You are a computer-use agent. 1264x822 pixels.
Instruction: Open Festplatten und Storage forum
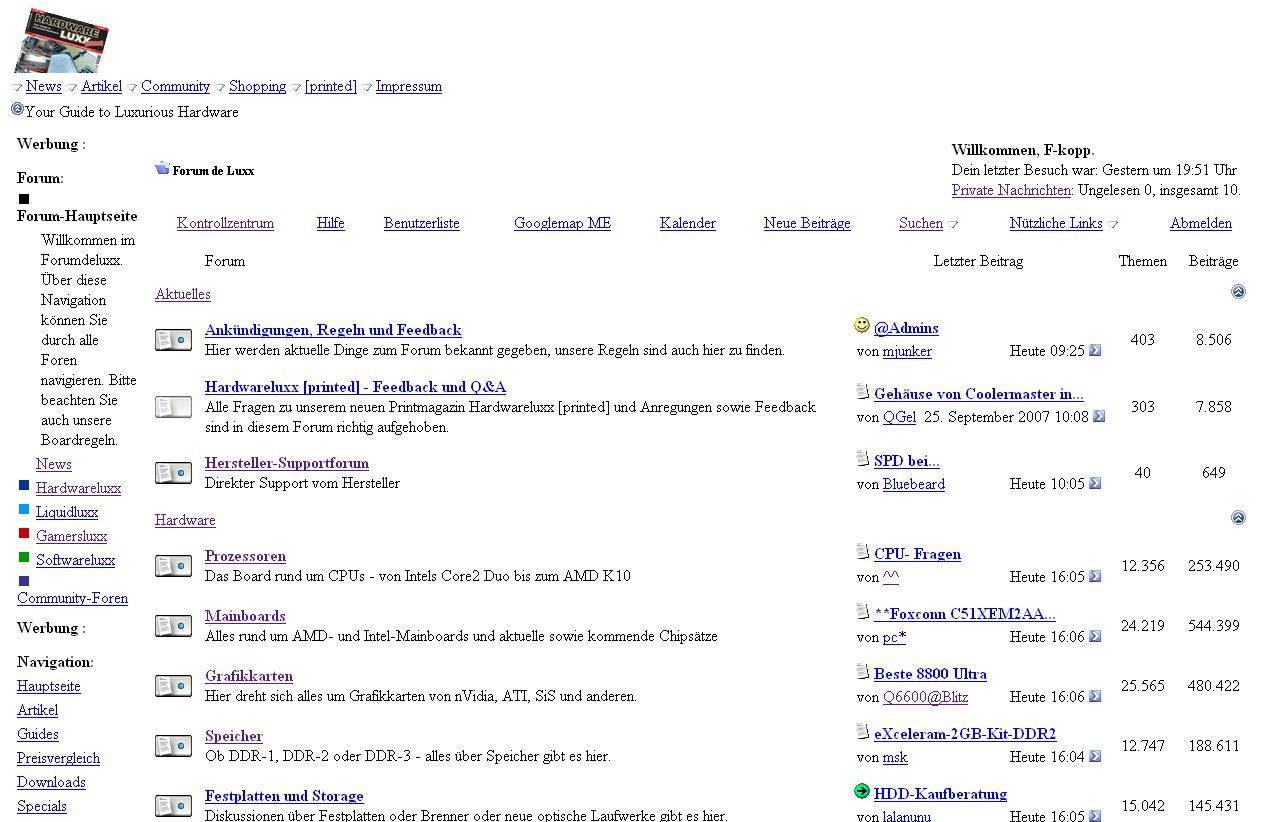coord(284,796)
